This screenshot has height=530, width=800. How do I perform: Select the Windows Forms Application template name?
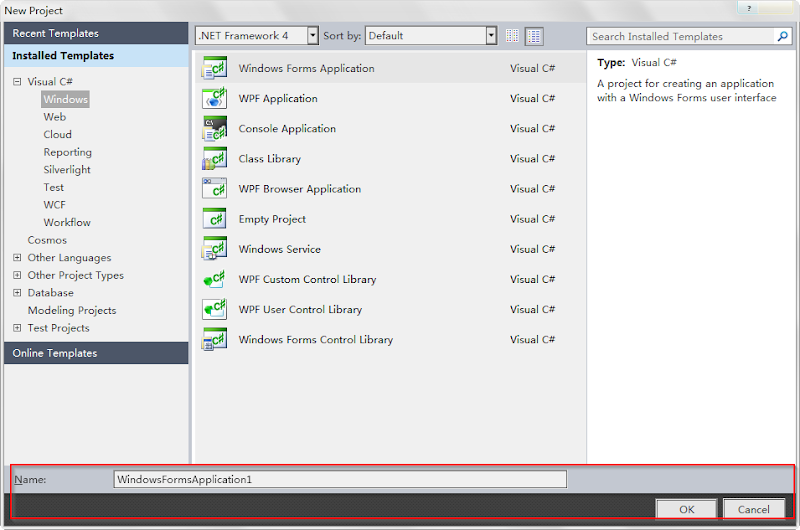coord(306,68)
